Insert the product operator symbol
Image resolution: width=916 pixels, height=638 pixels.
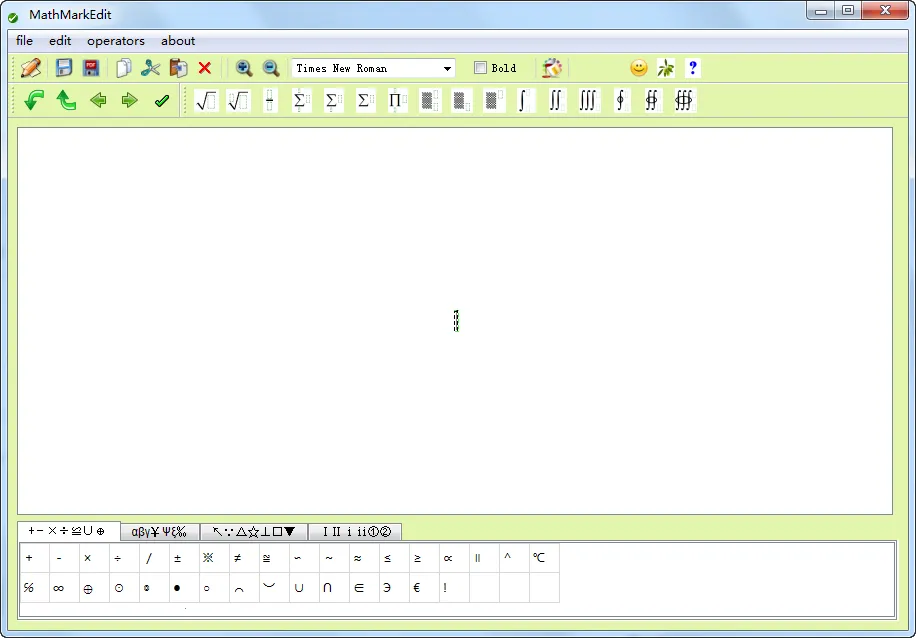click(x=396, y=100)
